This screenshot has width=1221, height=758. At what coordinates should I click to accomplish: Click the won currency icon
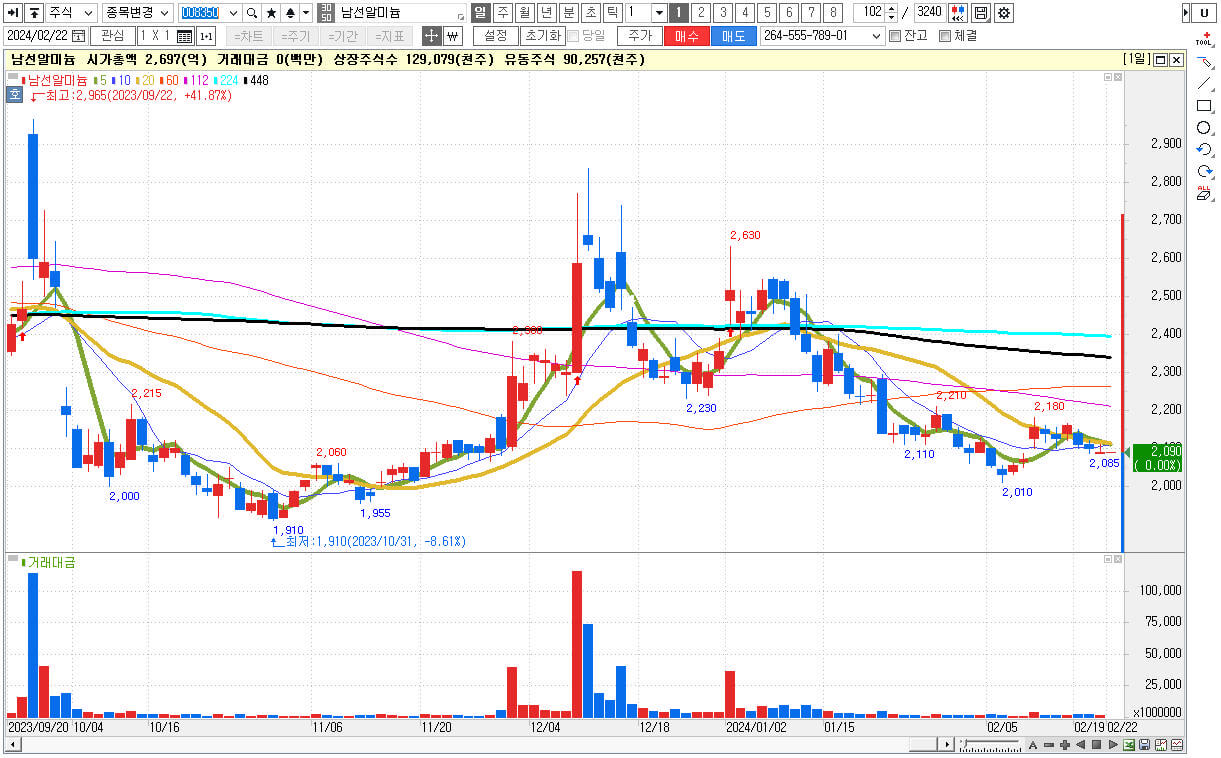(452, 36)
